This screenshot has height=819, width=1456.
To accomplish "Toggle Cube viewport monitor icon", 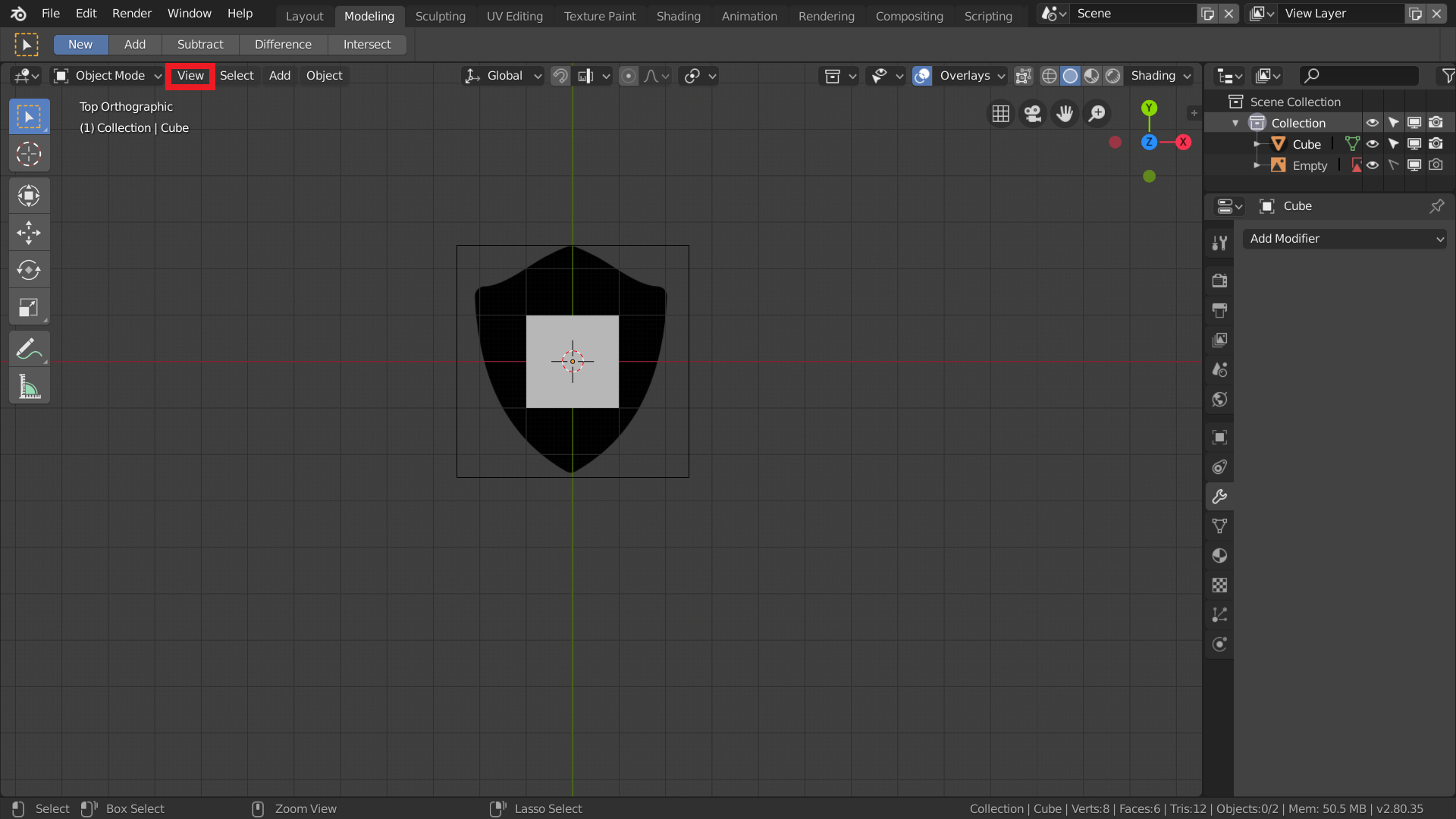I will 1415,143.
